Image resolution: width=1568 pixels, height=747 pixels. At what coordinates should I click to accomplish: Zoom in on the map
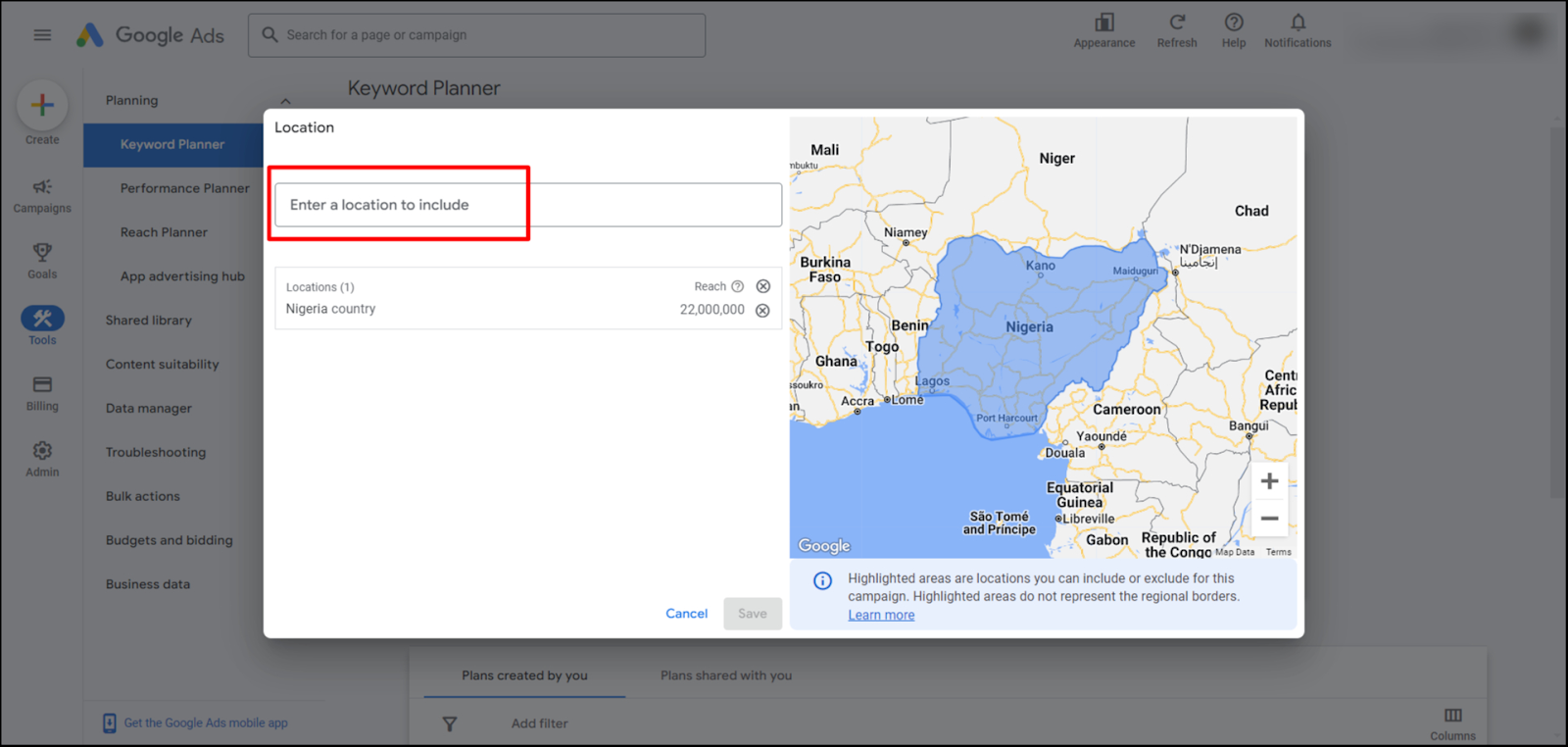pyautogui.click(x=1269, y=481)
